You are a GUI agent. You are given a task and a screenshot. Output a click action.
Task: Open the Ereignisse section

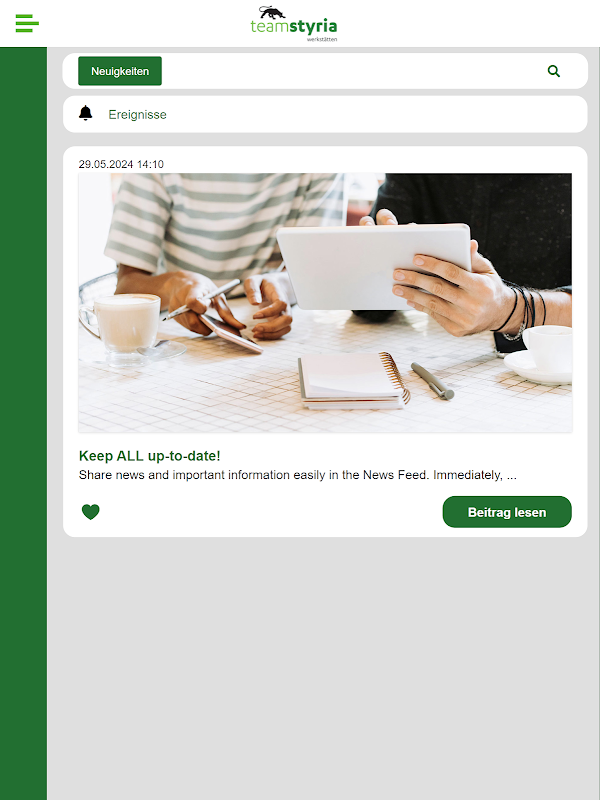tap(137, 114)
